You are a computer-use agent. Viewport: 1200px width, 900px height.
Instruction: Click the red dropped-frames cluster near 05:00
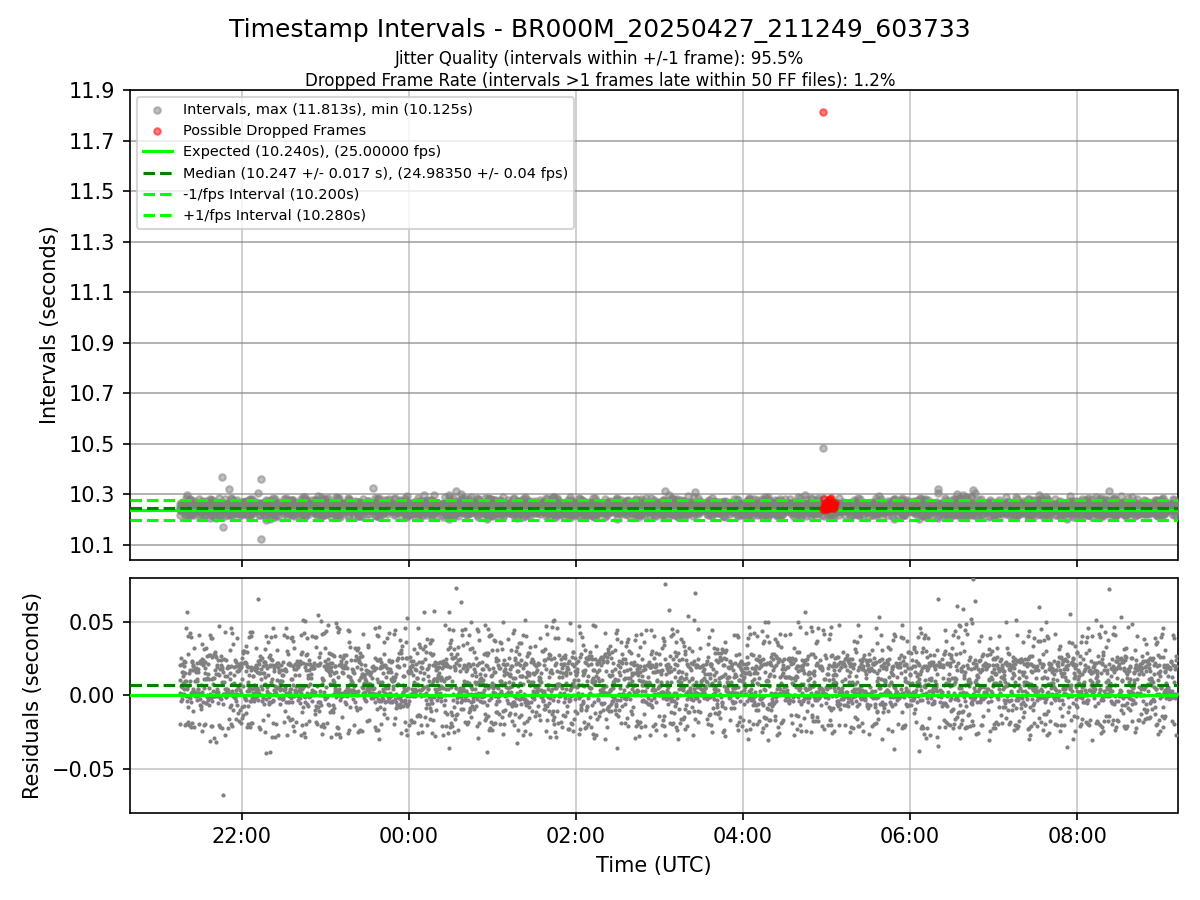click(x=828, y=505)
